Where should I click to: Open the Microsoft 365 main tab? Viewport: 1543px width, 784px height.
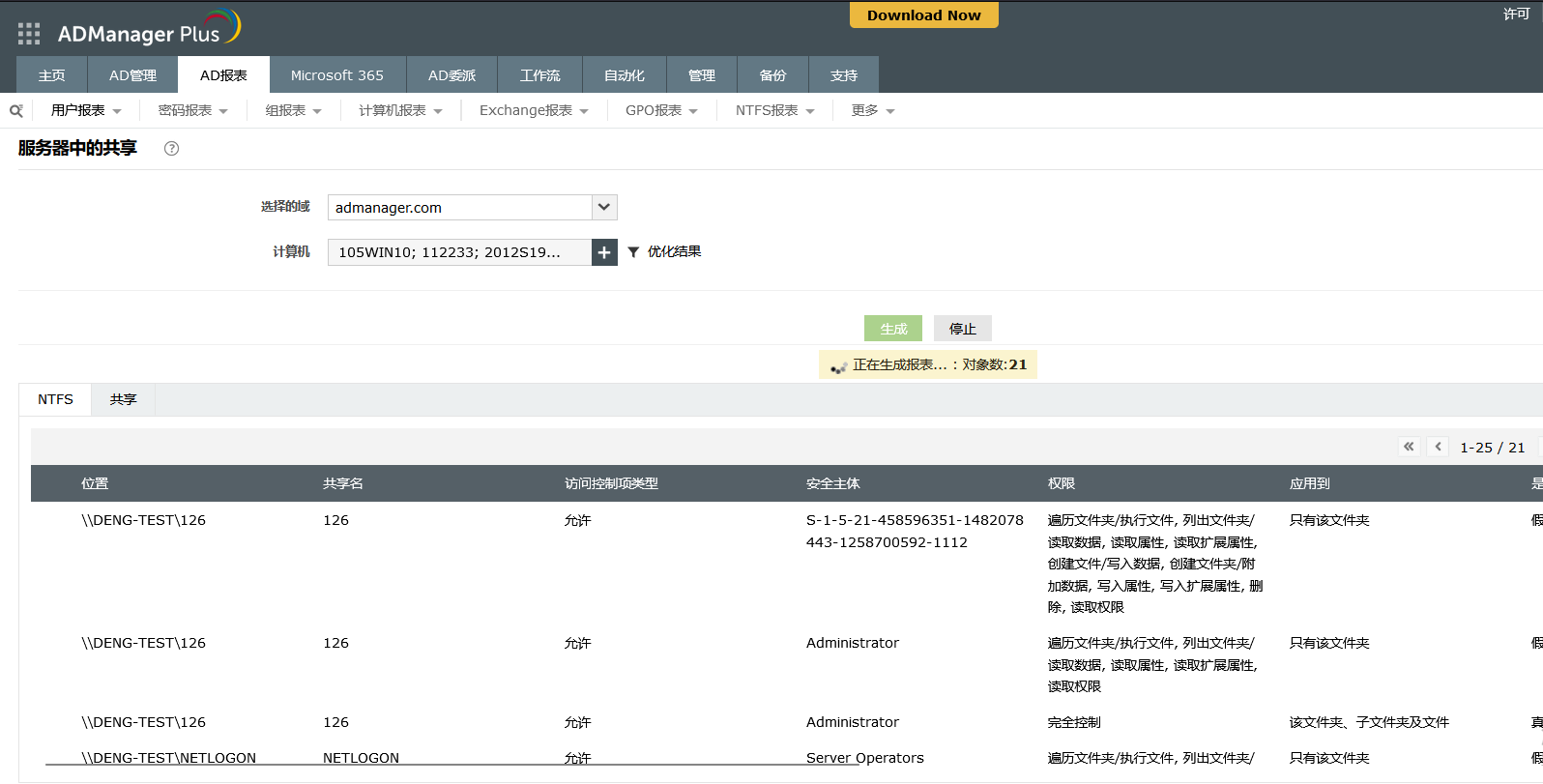(336, 75)
